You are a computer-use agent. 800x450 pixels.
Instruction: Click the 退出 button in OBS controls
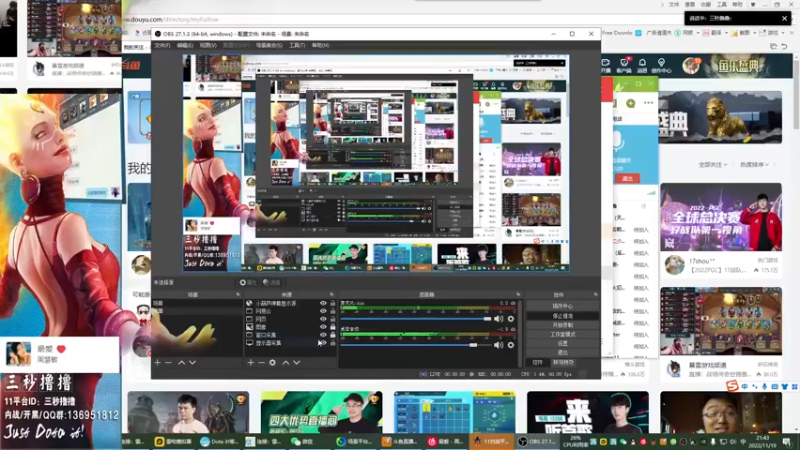[562, 353]
